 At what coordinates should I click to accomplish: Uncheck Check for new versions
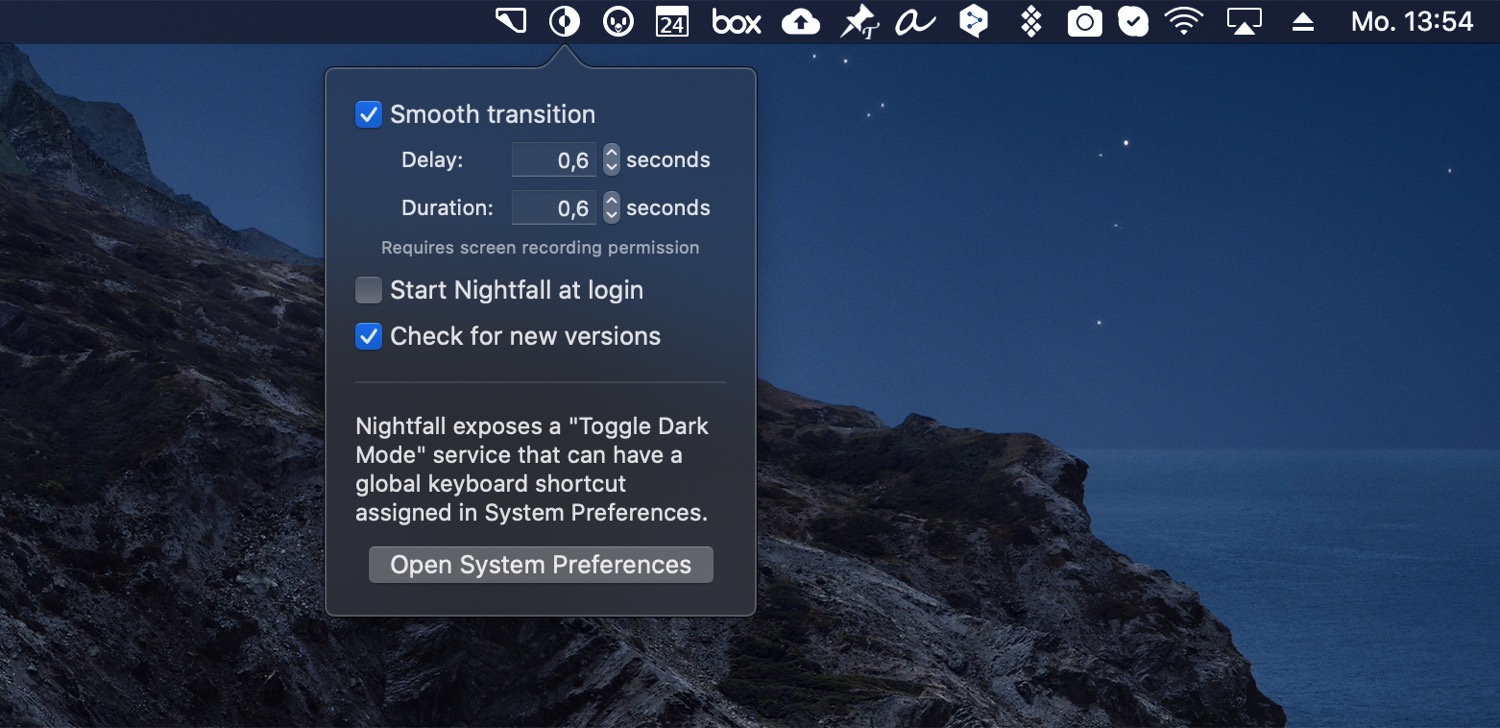coord(369,337)
